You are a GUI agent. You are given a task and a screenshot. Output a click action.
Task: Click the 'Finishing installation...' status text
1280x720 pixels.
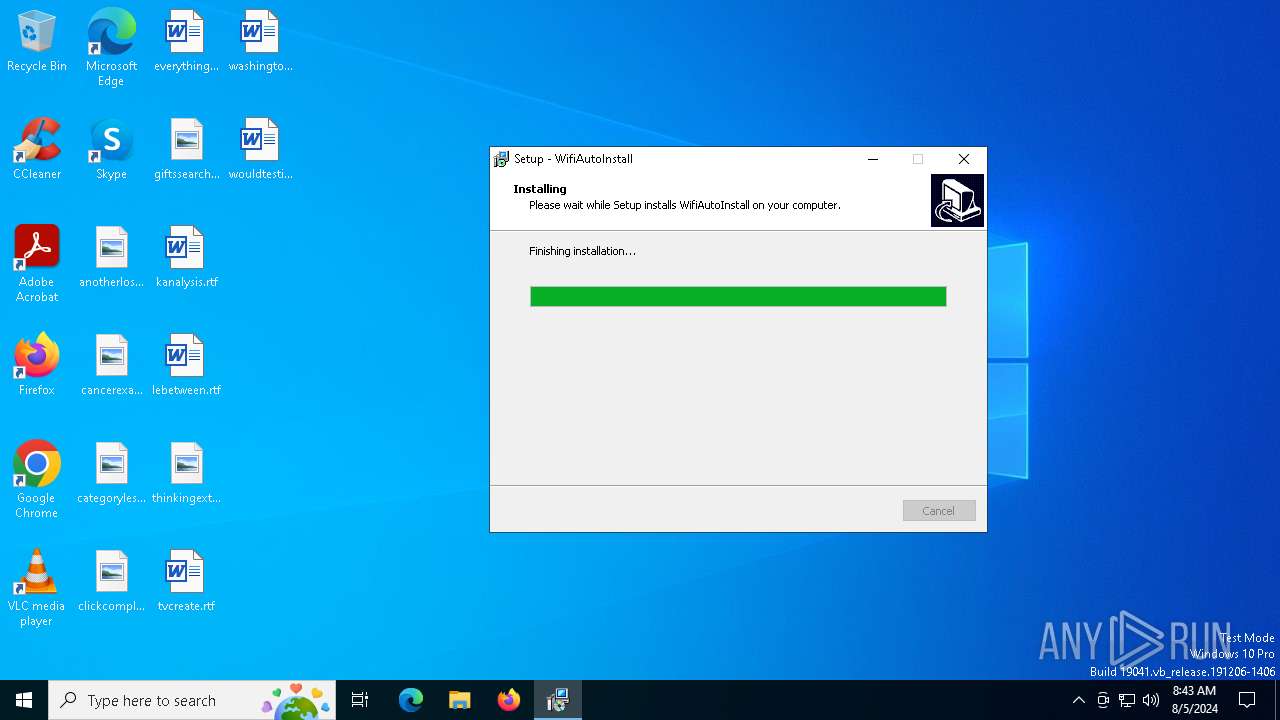coord(582,251)
